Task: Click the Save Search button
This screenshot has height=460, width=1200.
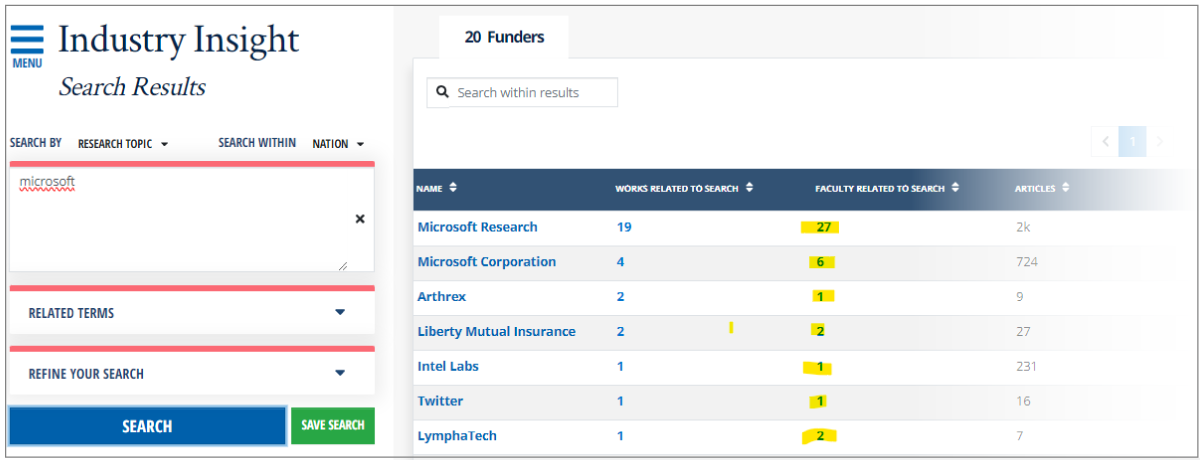Action: [x=333, y=426]
